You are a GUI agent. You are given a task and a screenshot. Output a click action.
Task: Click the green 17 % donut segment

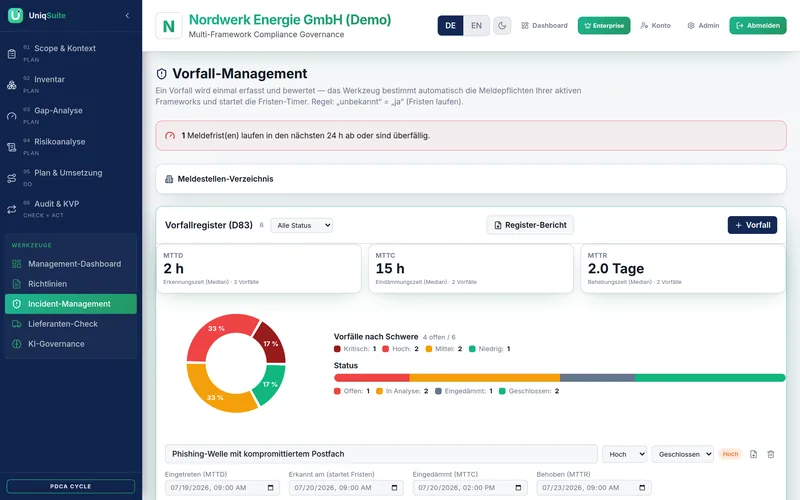pyautogui.click(x=270, y=384)
